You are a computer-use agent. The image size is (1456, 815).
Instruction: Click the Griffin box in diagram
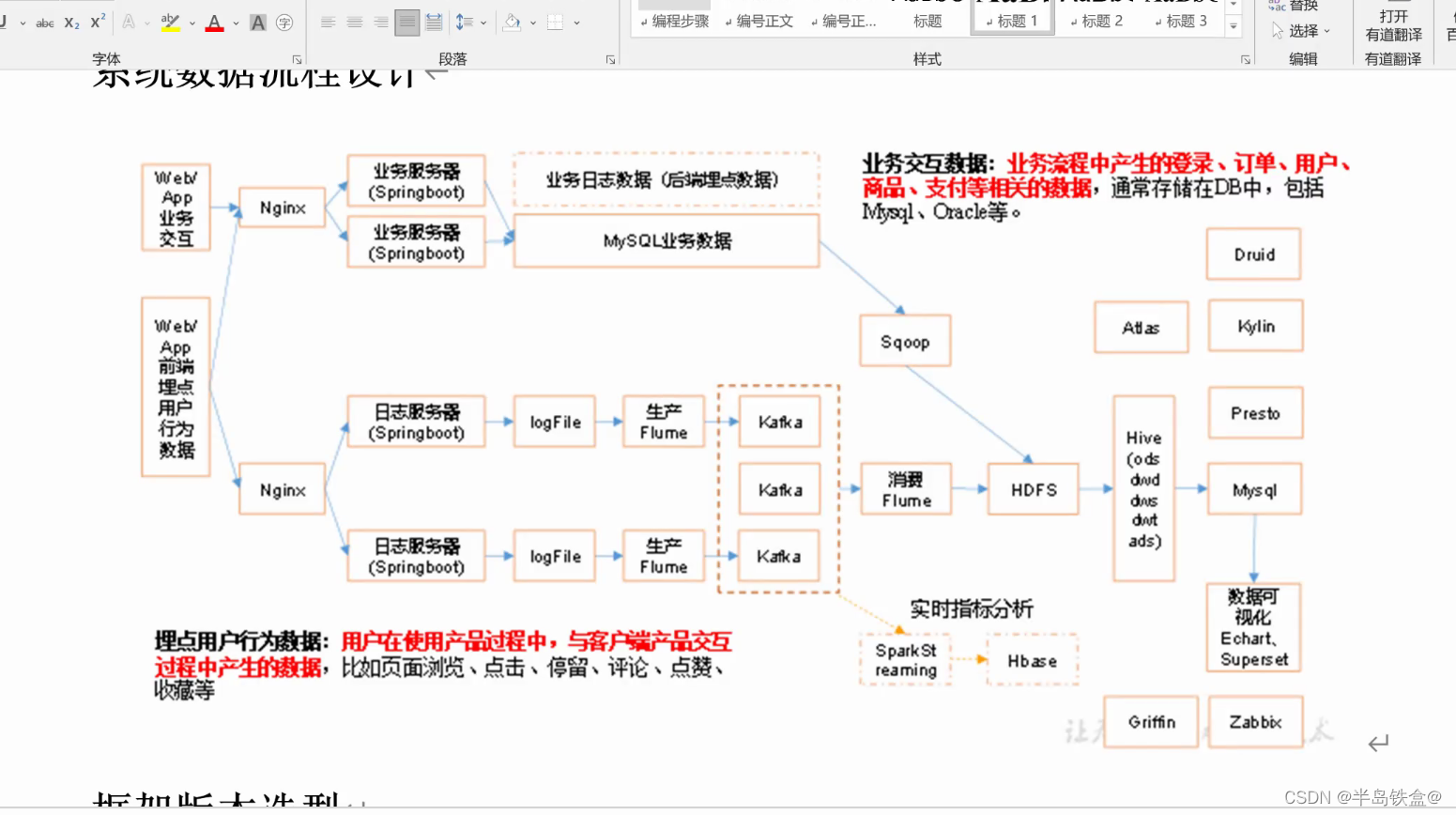point(1152,722)
